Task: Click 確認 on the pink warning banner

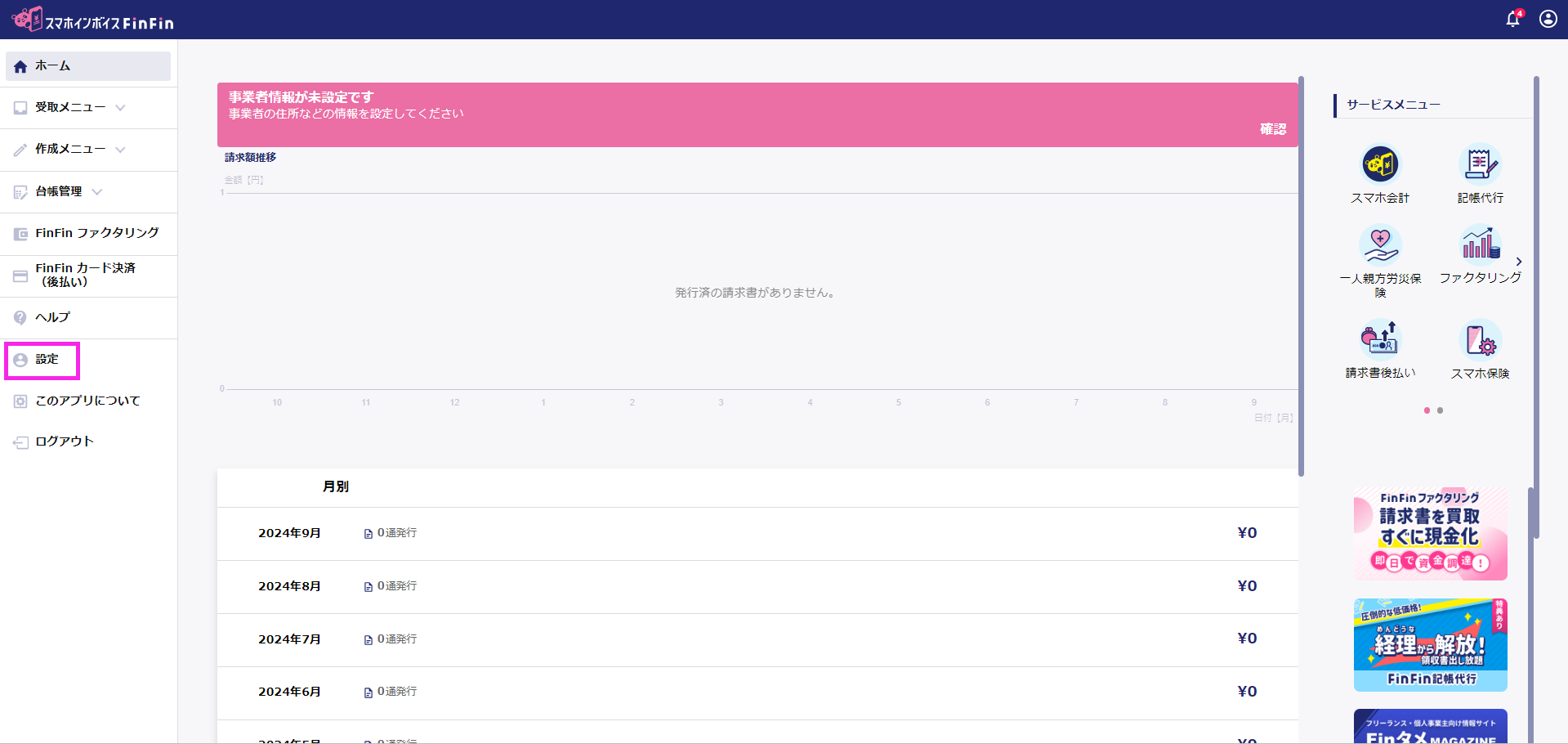Action: tap(1273, 129)
